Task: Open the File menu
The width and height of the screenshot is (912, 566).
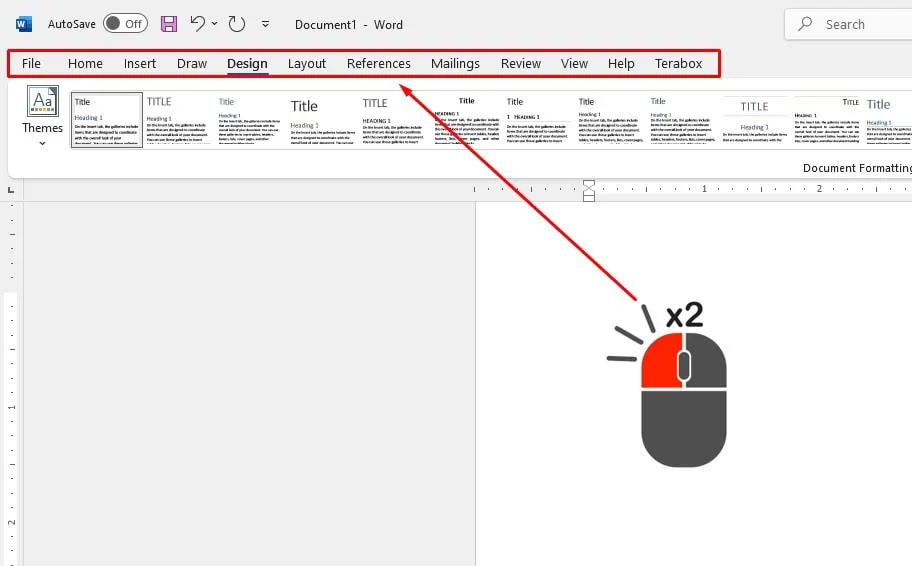Action: (x=32, y=63)
